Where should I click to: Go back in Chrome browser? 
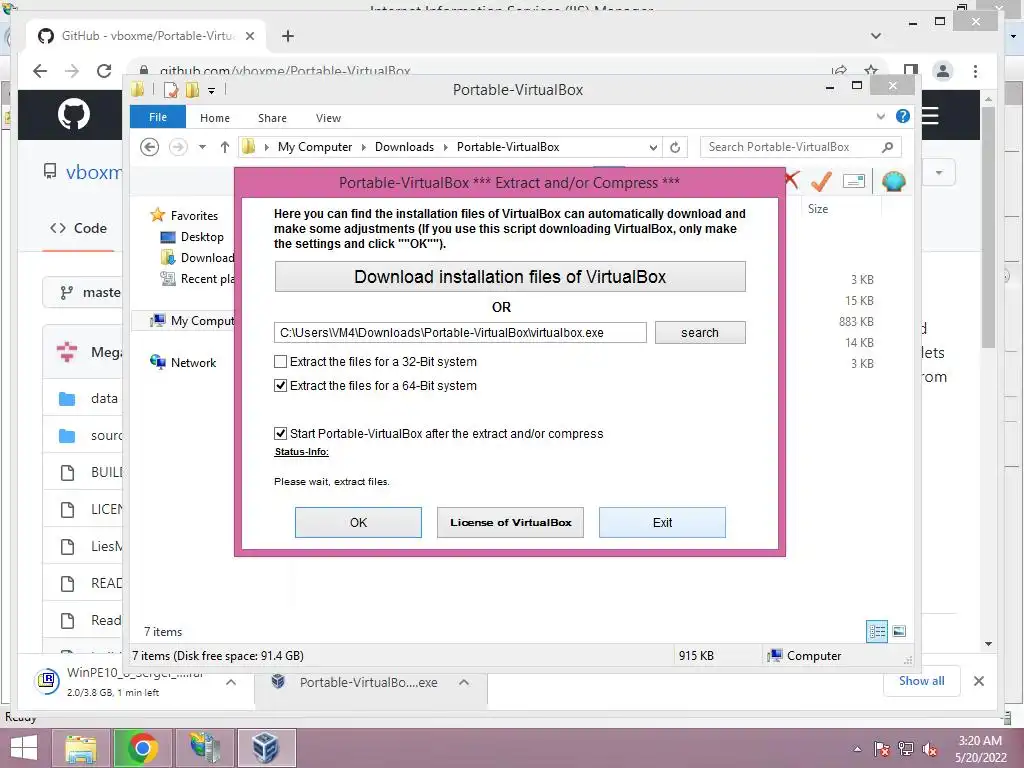click(x=40, y=71)
